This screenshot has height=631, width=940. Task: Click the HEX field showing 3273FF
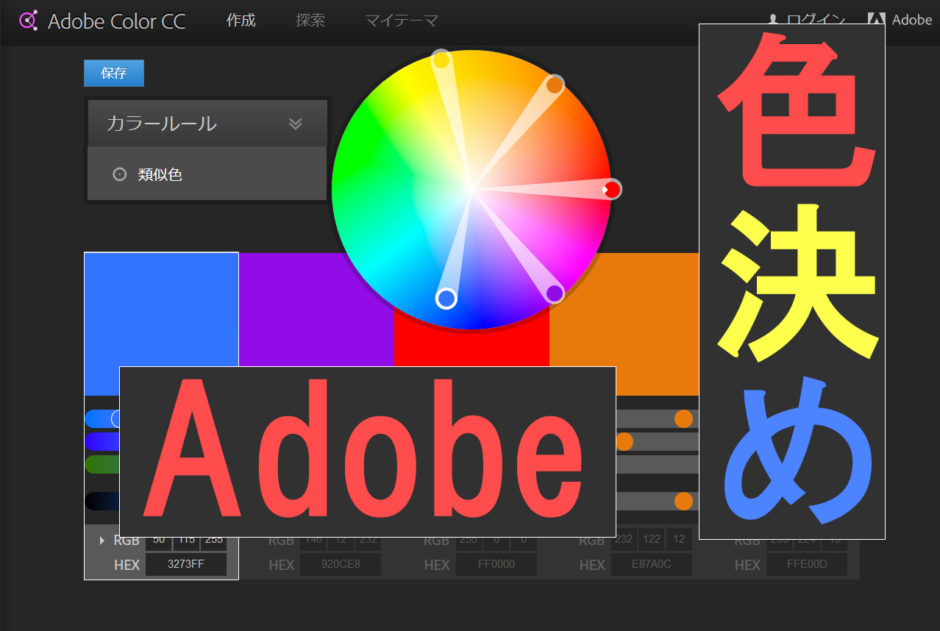(x=186, y=565)
